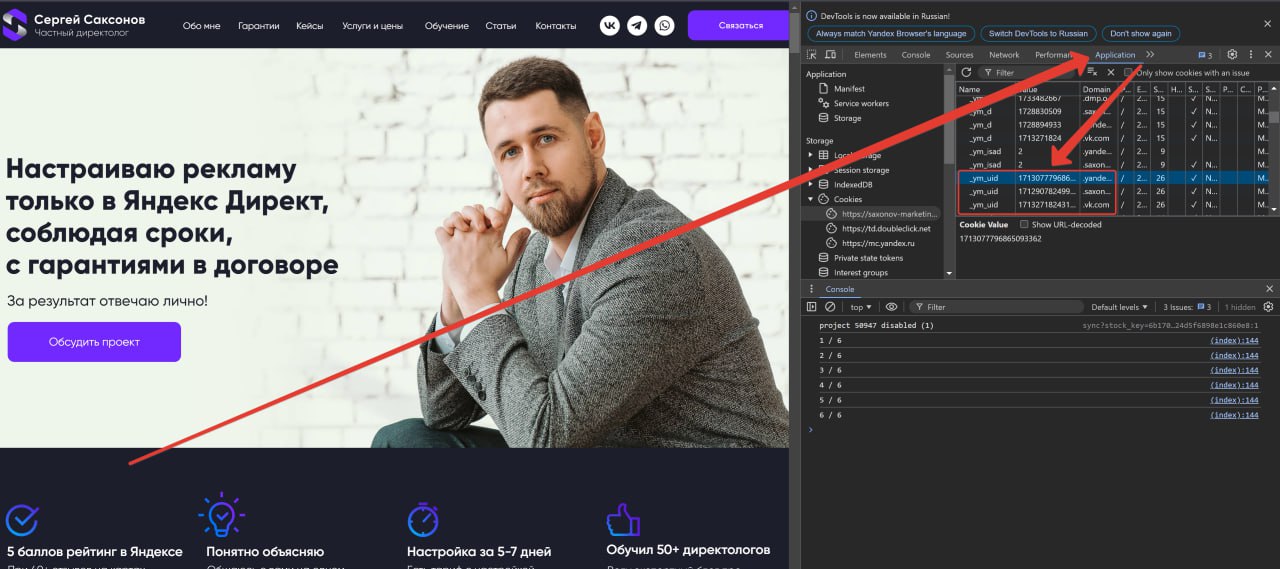1280x569 pixels.
Task: Switch to the Sources tab
Action: [959, 55]
